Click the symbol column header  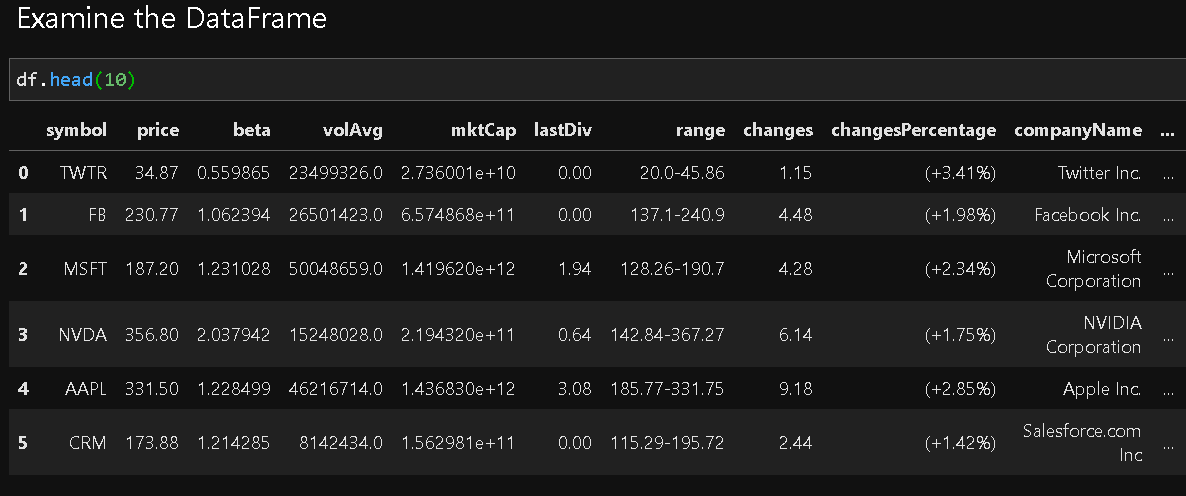(76, 130)
